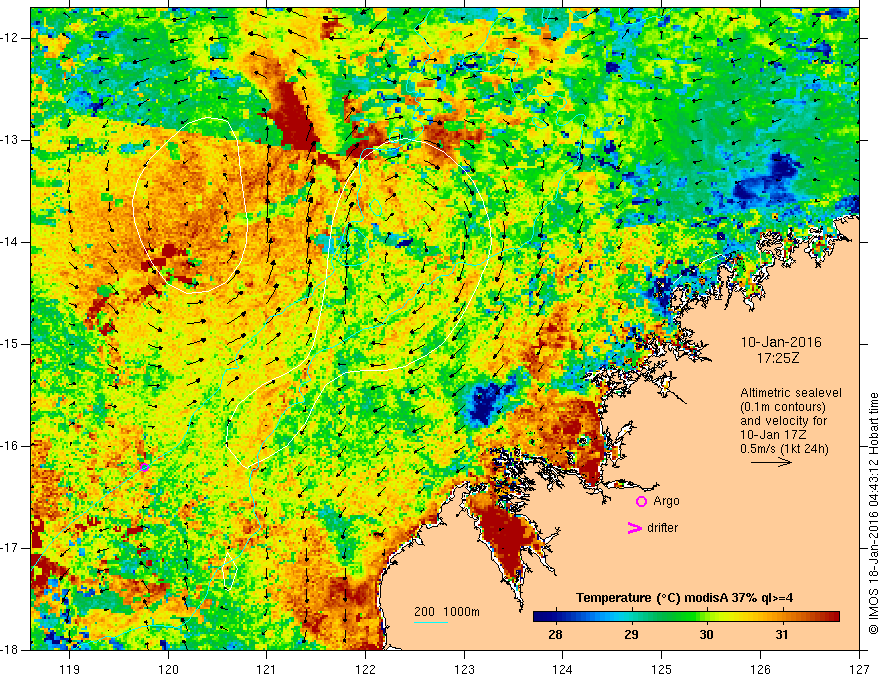The width and height of the screenshot is (880, 680).
Task: Click the longitude axis label "120"
Action: (168, 669)
